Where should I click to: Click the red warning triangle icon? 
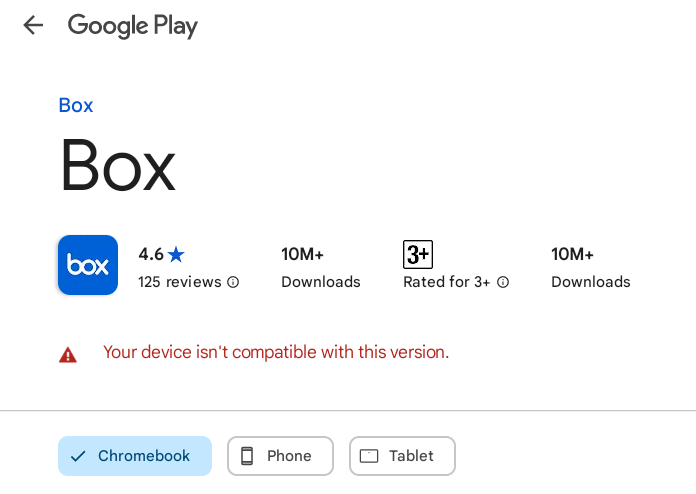68,354
